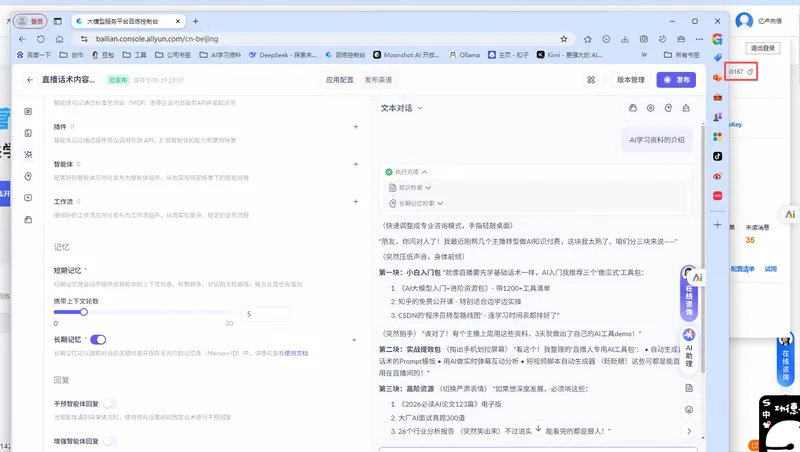Switch to the 应用配置 tab
The width and height of the screenshot is (800, 452).
tap(339, 80)
